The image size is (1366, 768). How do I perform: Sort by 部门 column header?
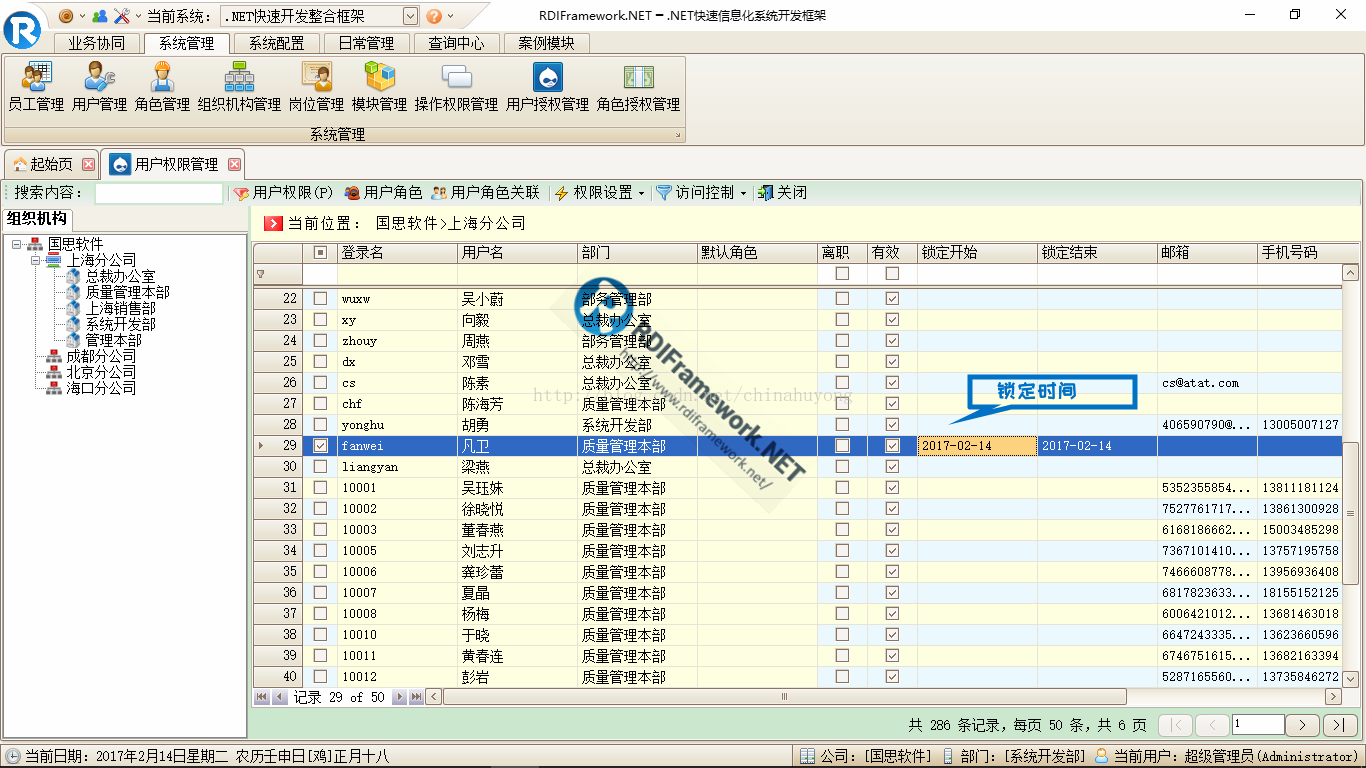click(637, 253)
